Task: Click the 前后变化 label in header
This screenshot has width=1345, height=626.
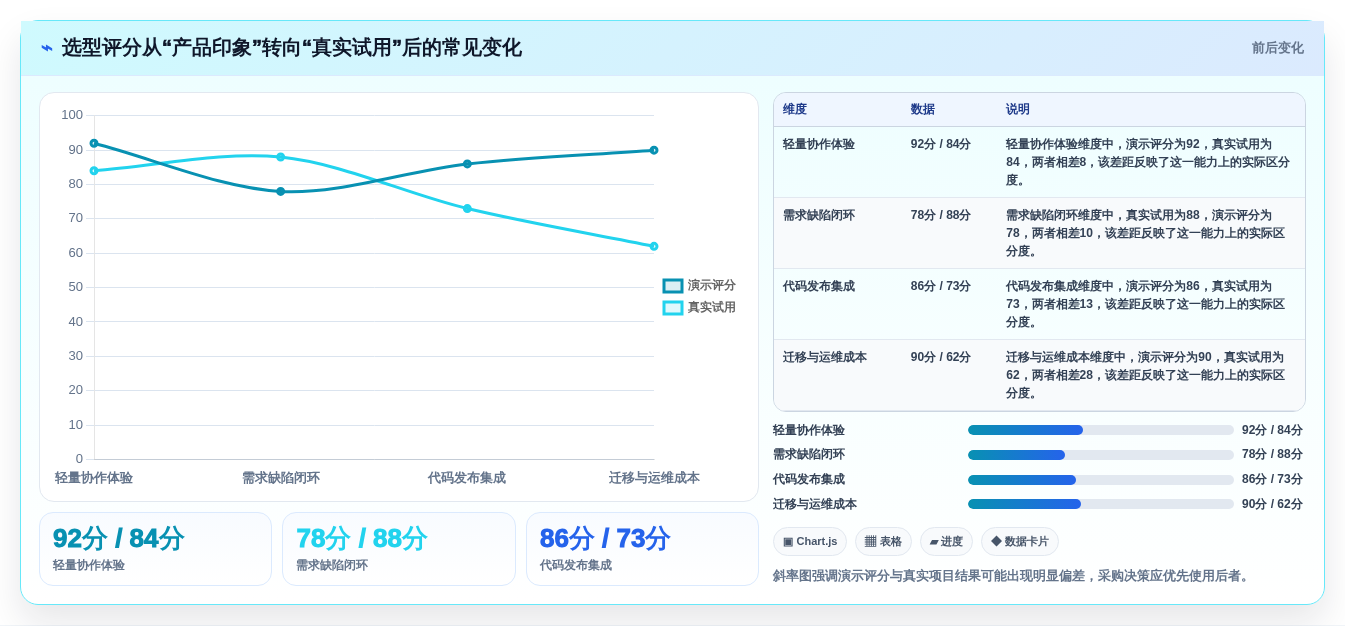Action: tap(1277, 48)
